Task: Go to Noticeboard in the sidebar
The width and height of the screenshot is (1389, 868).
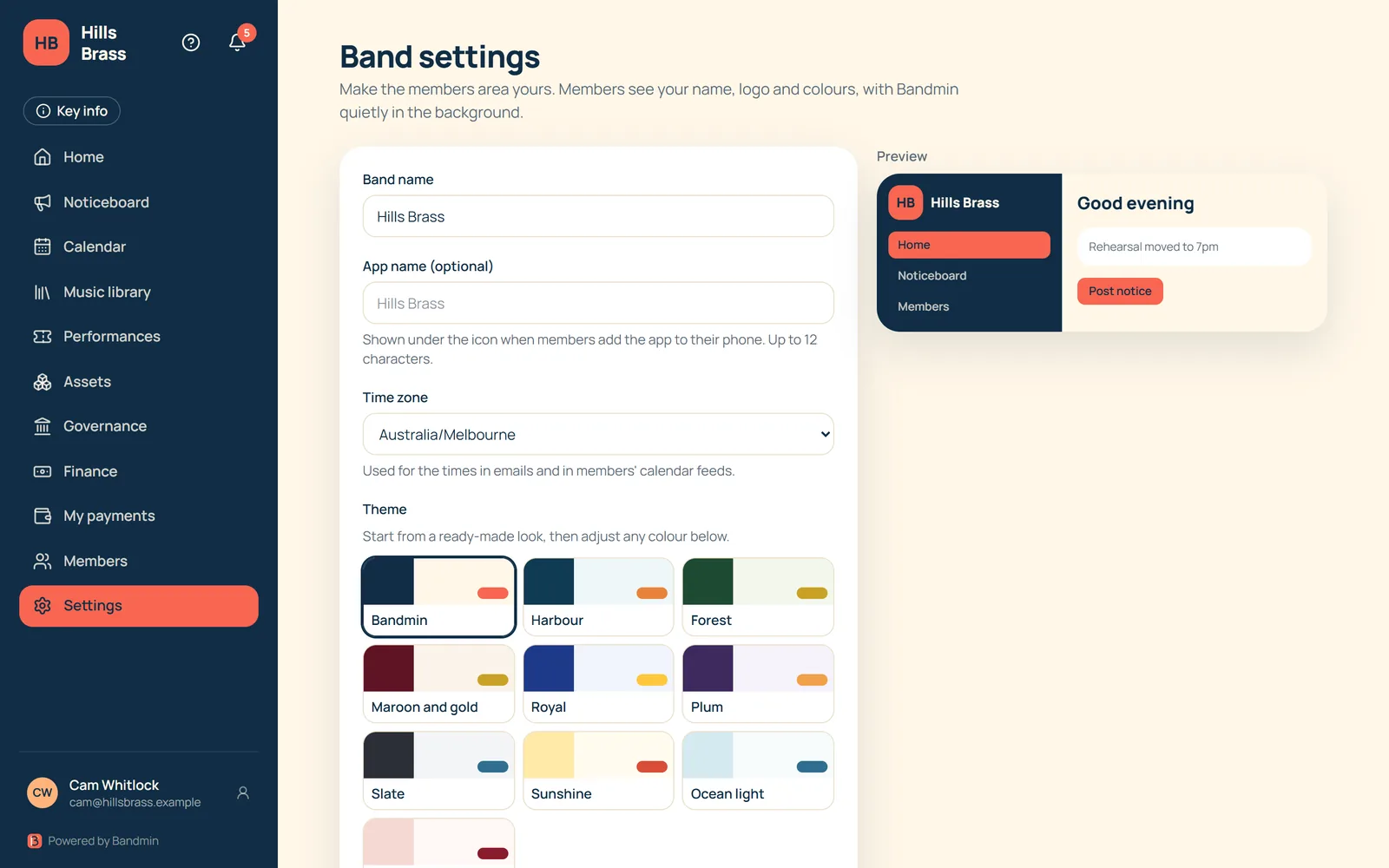Action: (x=139, y=202)
